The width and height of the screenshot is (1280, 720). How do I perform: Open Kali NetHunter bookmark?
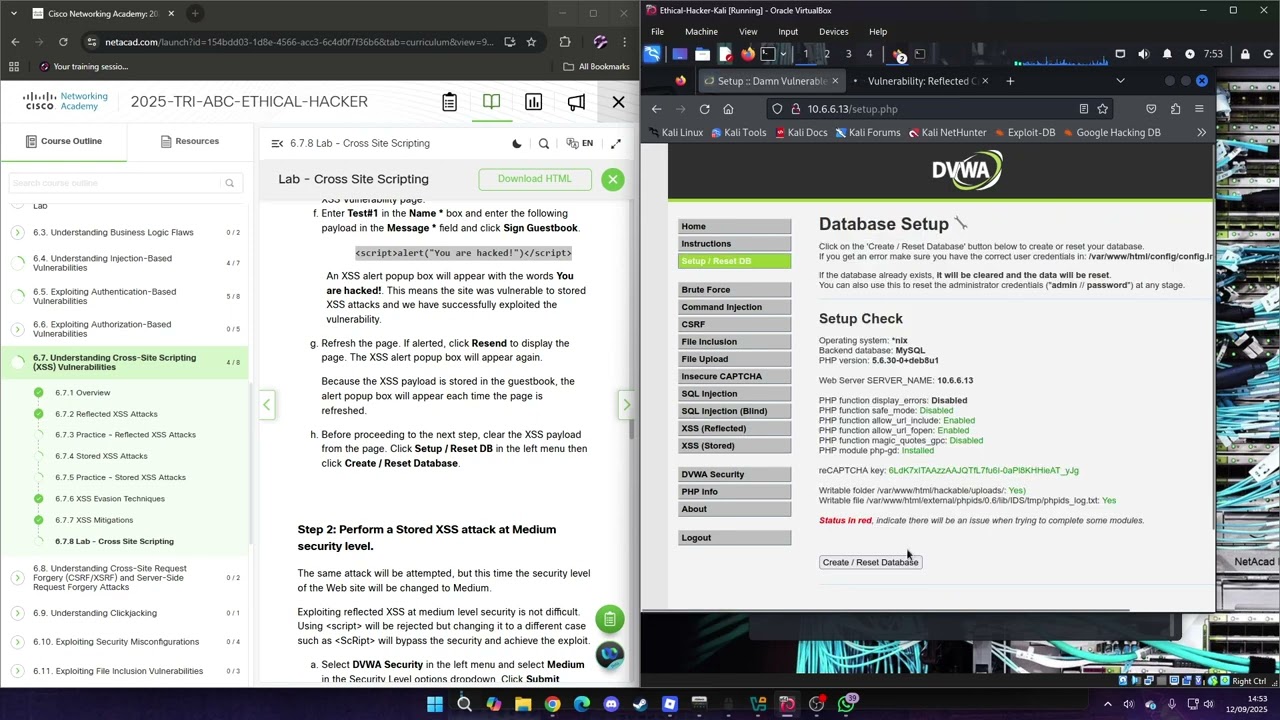click(947, 132)
